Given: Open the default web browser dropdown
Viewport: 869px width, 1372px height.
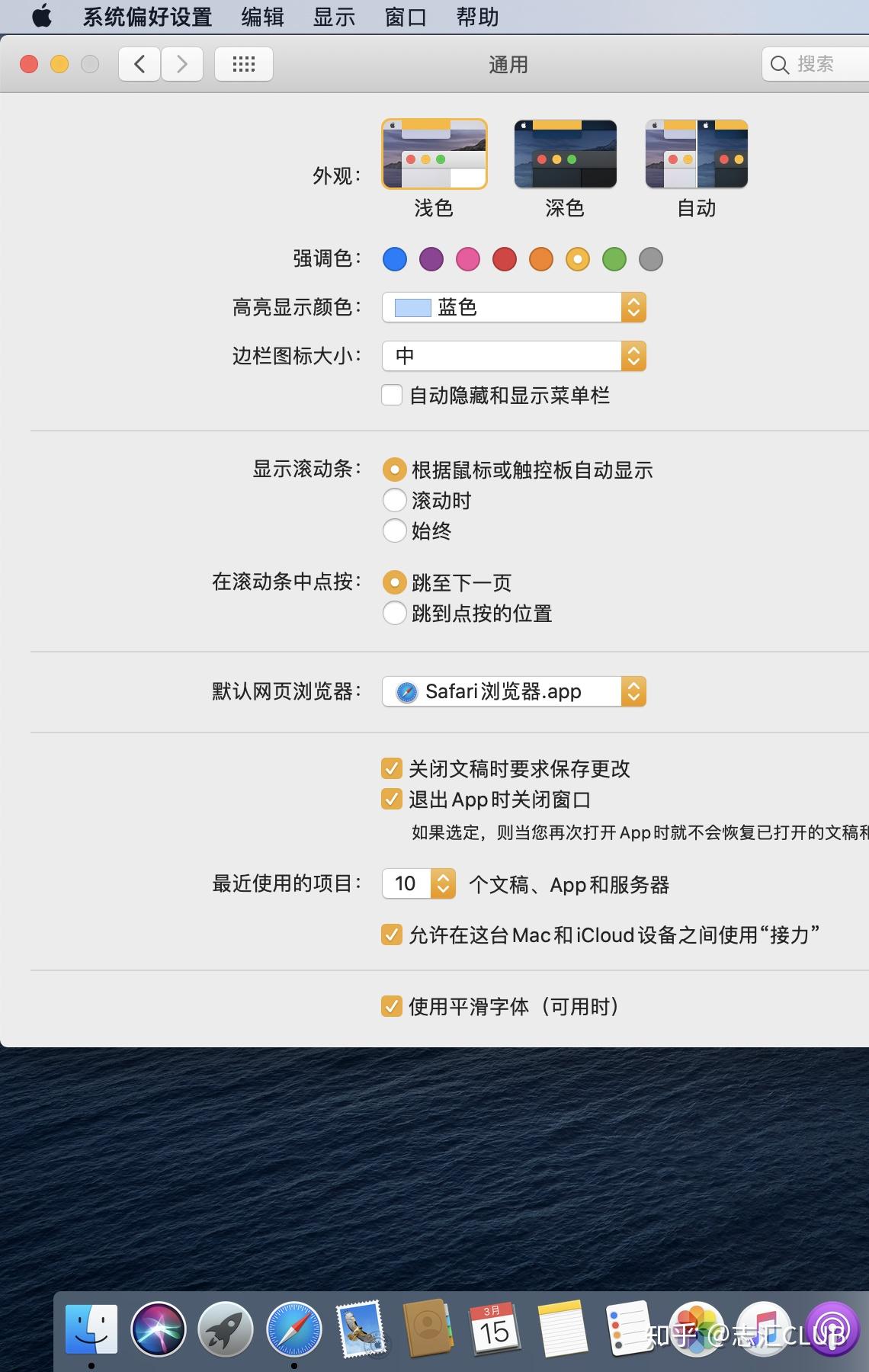Looking at the screenshot, I should pos(514,691).
